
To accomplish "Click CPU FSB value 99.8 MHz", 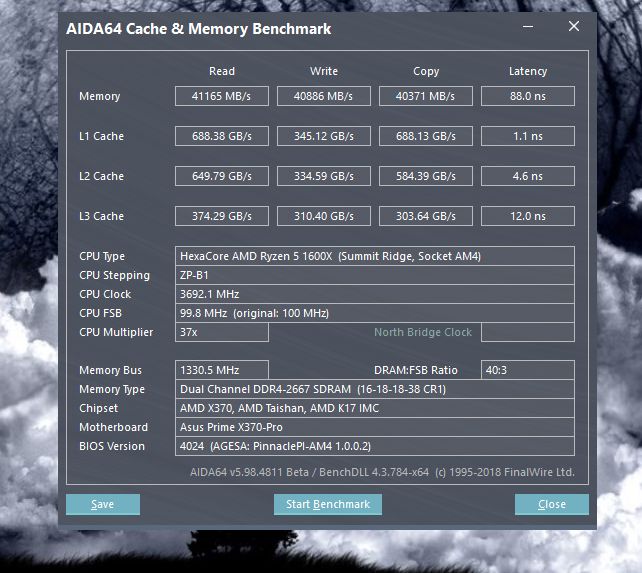I will [375, 313].
